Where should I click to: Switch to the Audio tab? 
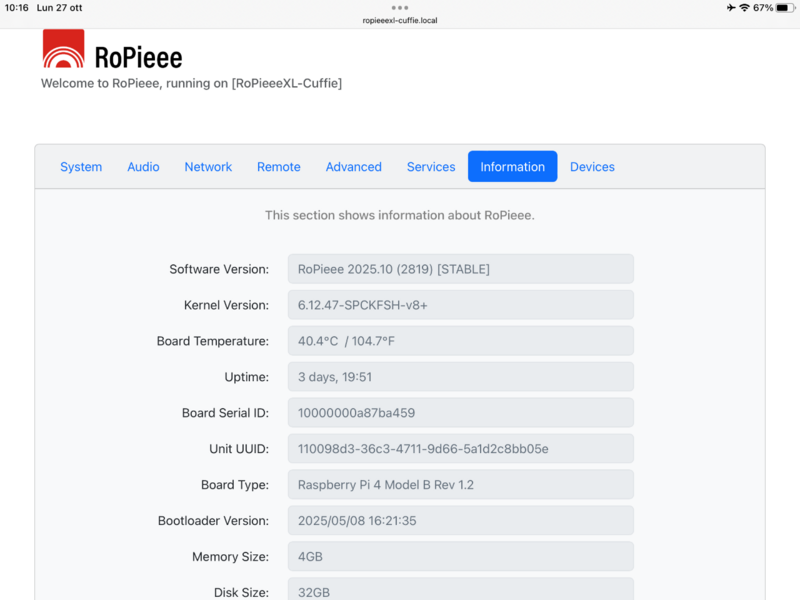point(143,167)
